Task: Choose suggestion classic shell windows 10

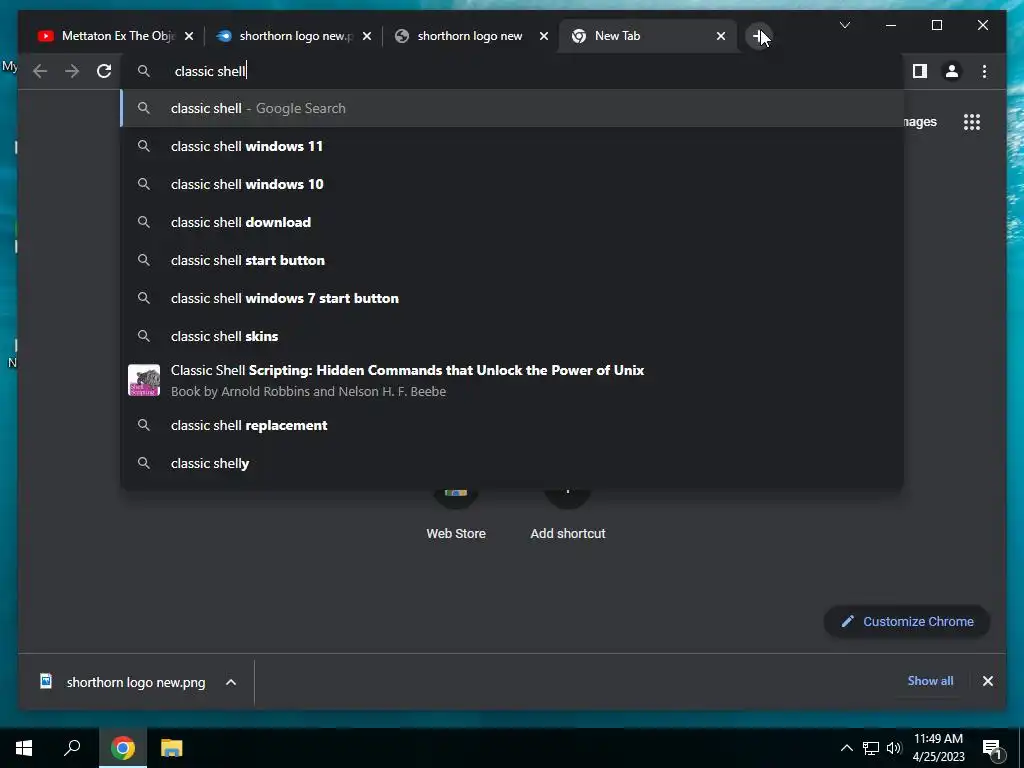Action: coord(512,184)
